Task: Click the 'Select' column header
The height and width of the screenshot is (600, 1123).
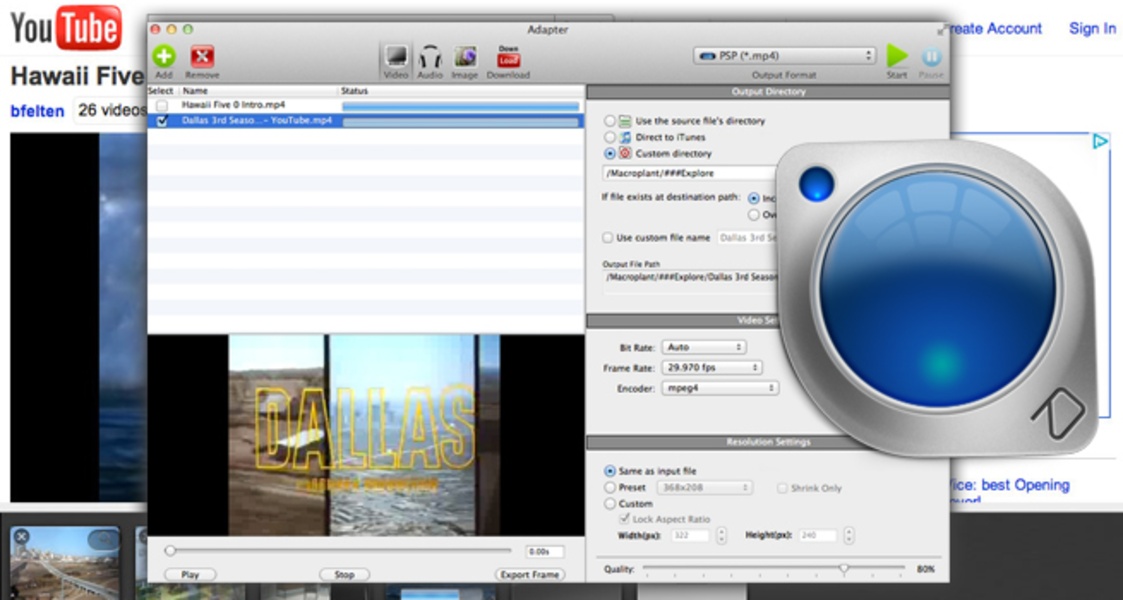Action: click(x=160, y=91)
